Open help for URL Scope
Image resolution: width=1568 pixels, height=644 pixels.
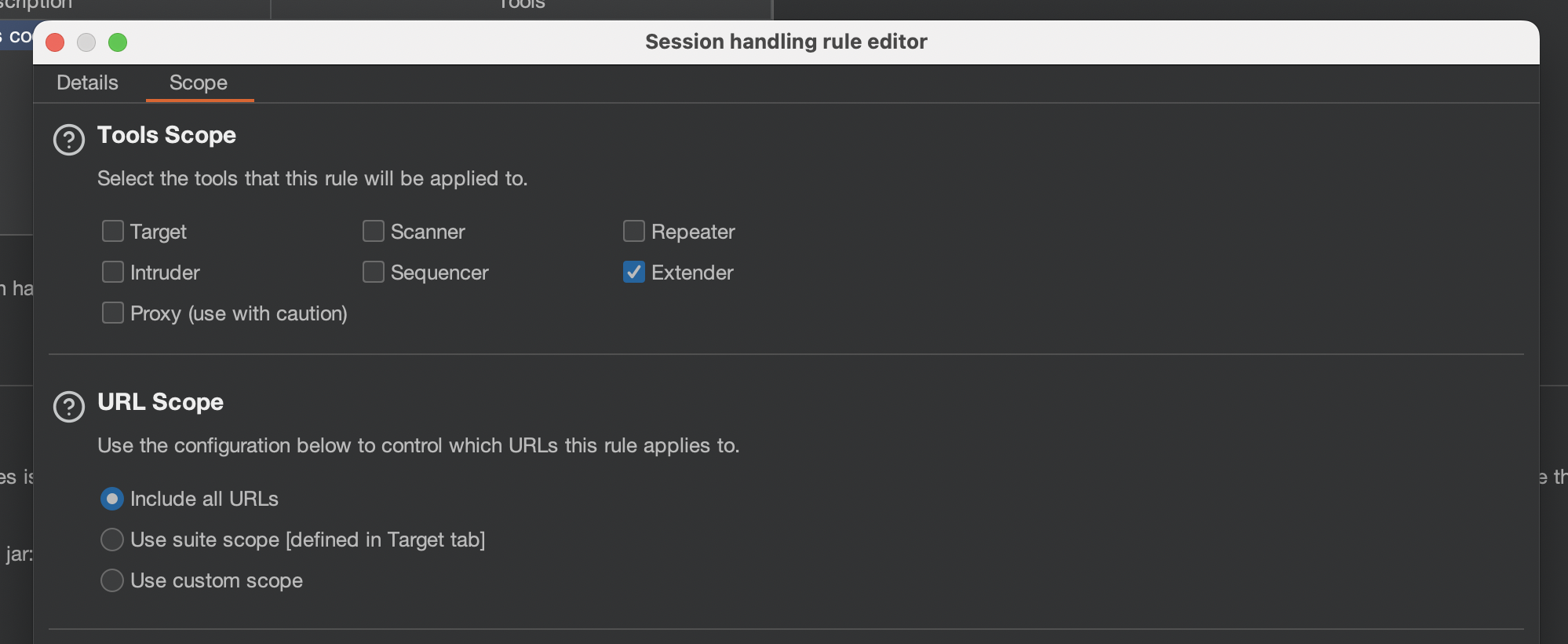point(69,407)
